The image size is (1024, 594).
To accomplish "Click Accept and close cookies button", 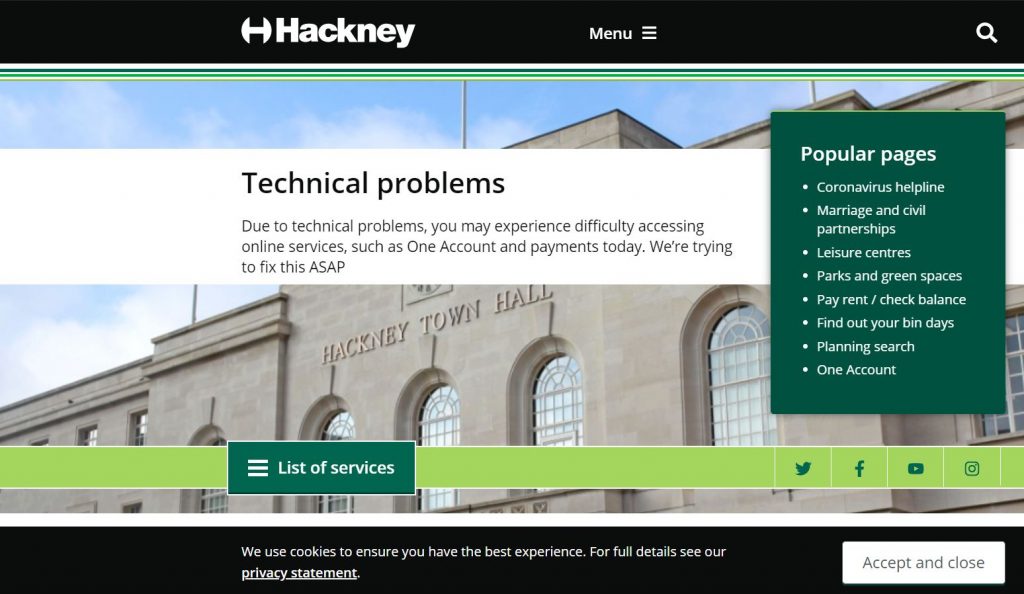I will click(923, 563).
